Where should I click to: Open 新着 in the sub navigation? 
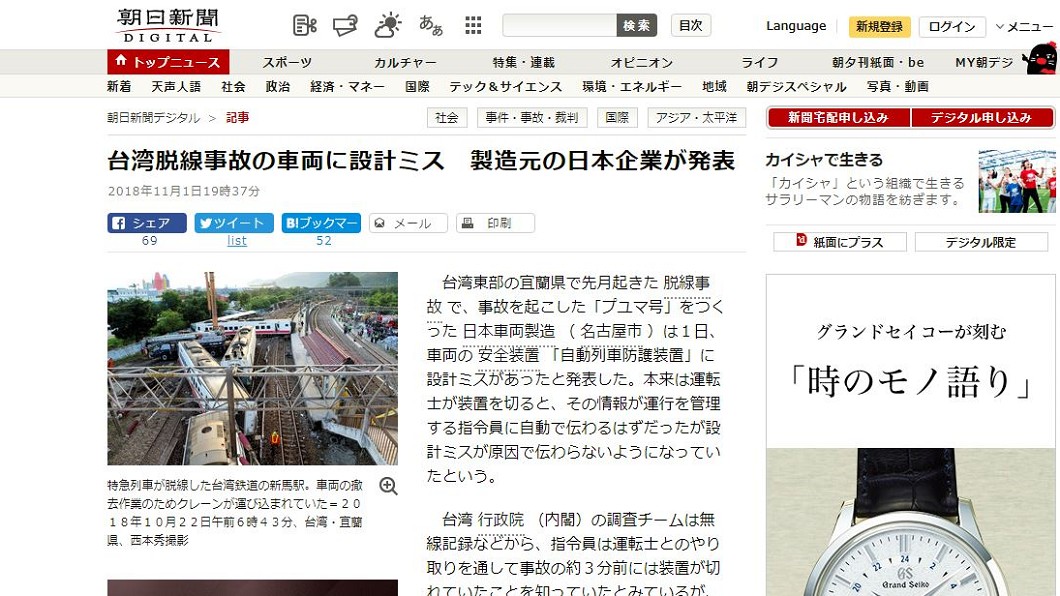click(x=120, y=86)
